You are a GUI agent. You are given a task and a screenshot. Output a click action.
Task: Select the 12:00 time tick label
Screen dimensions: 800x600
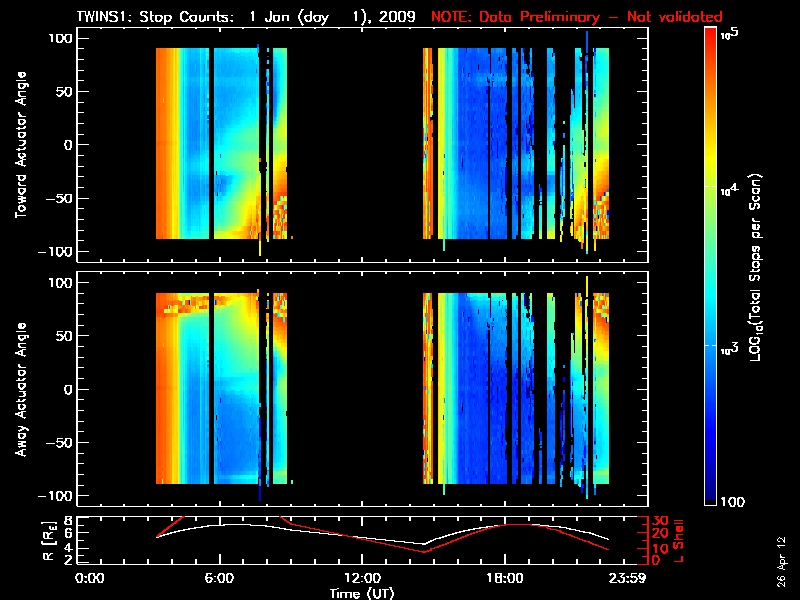pos(361,578)
